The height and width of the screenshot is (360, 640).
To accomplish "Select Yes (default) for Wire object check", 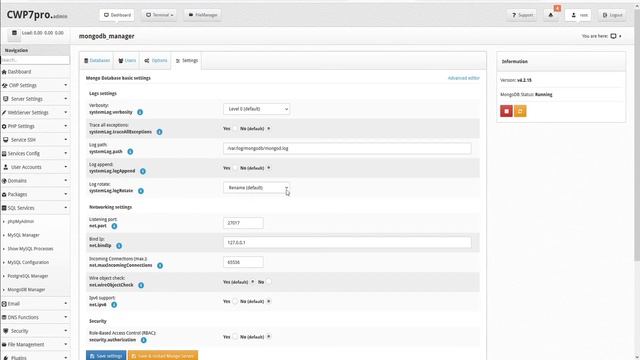I will coord(253,282).
